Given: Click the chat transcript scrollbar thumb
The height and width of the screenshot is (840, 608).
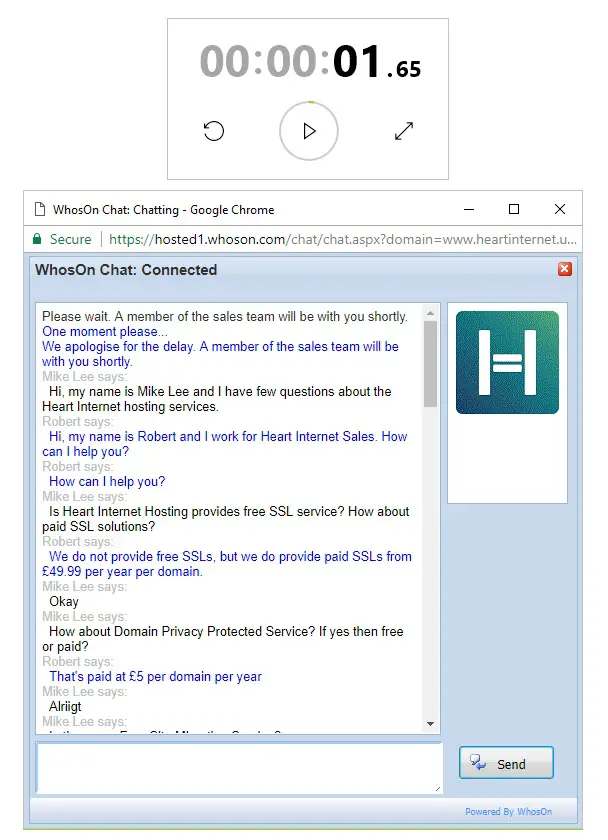Looking at the screenshot, I should (x=430, y=364).
